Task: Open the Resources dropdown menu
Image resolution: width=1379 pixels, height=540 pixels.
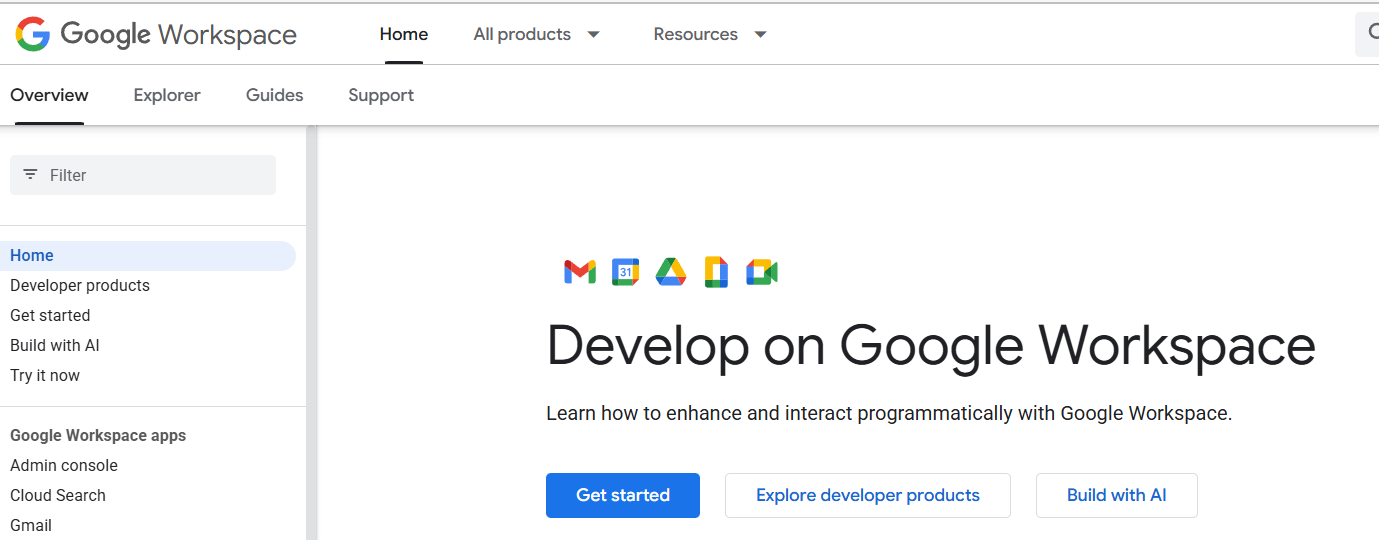Action: [710, 34]
